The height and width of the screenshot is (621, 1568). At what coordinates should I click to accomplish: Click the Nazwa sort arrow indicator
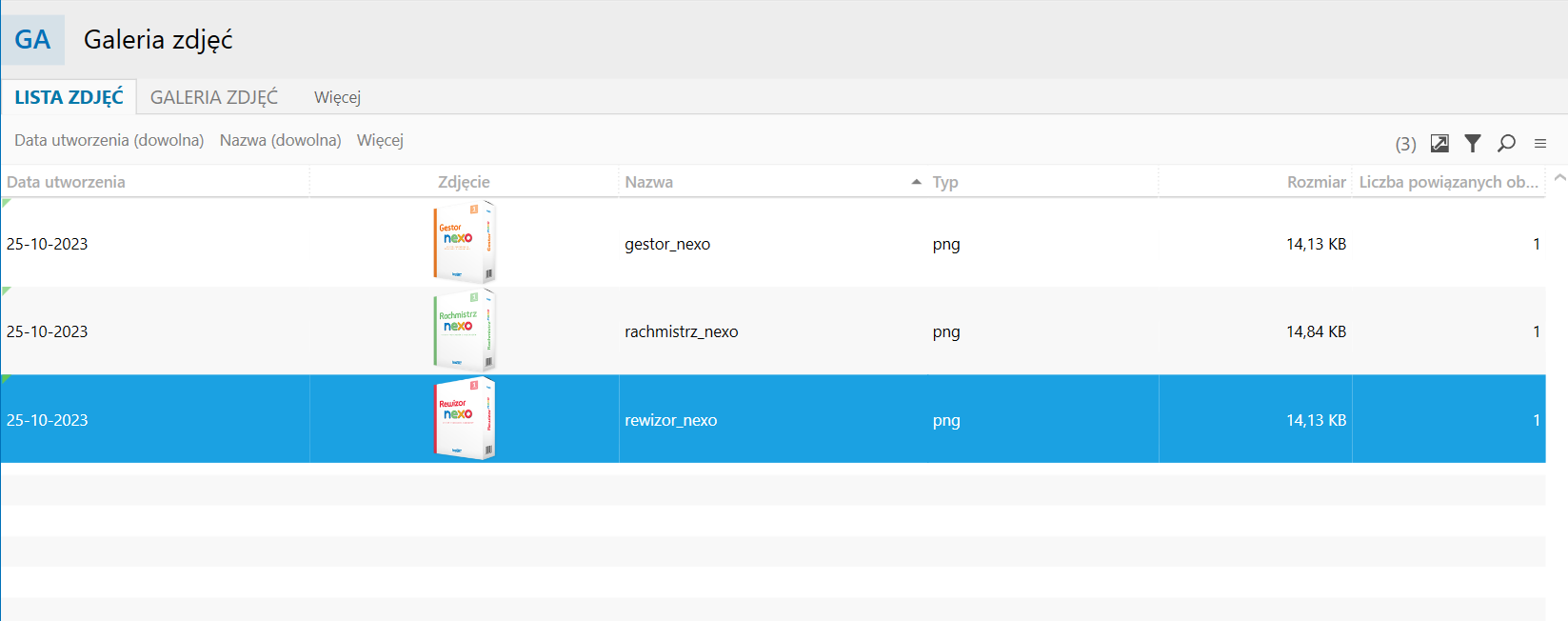(x=916, y=182)
